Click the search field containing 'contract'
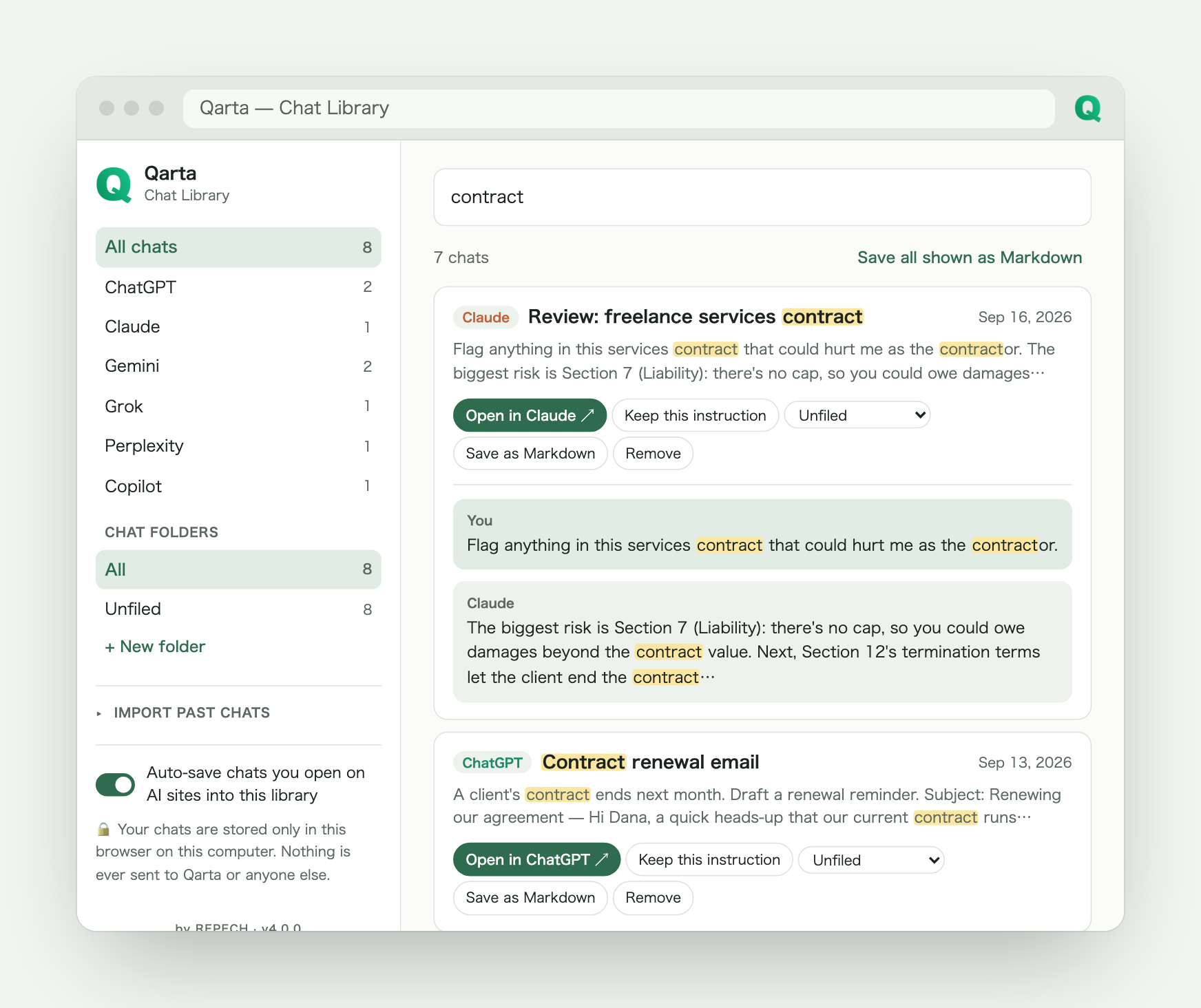This screenshot has height=1008, width=1201. pos(762,197)
